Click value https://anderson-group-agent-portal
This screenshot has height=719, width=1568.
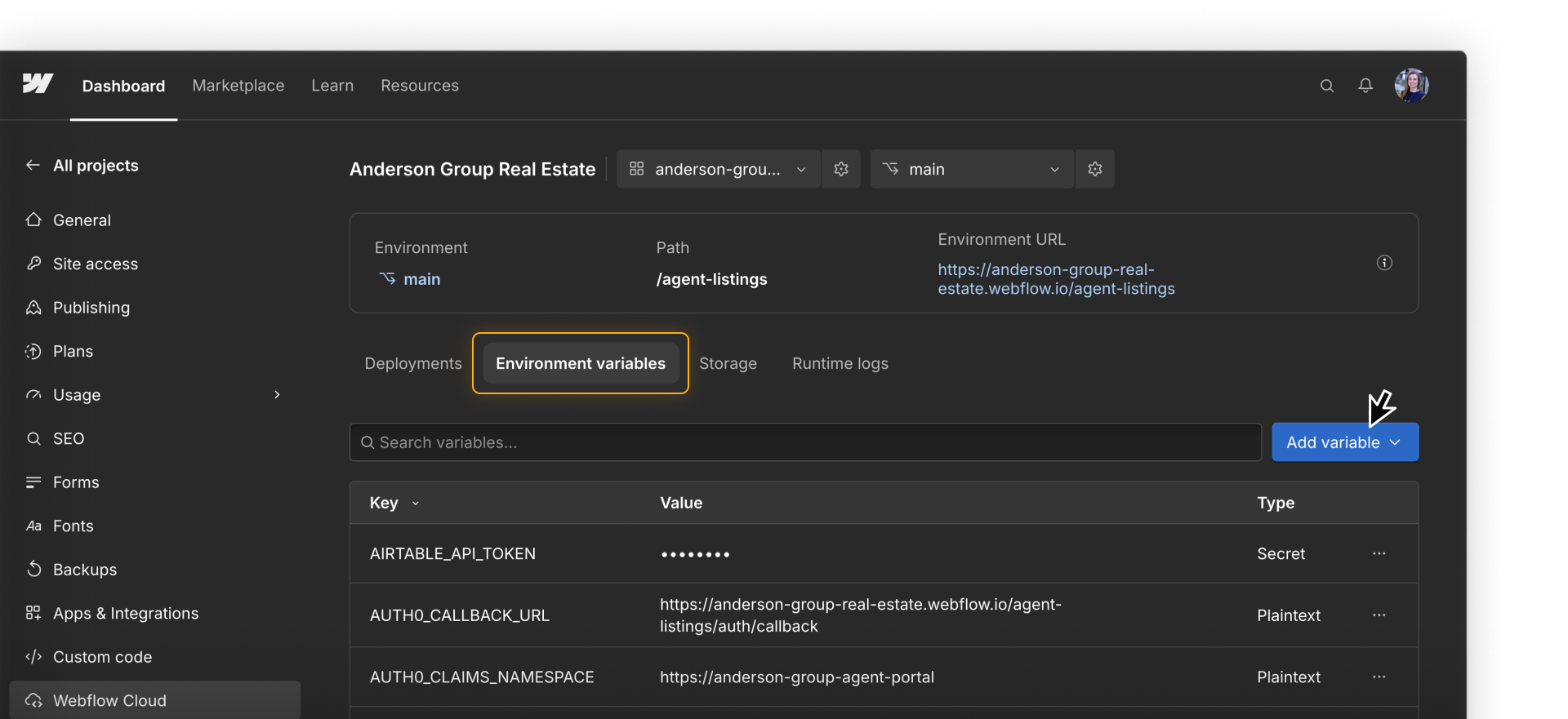(797, 677)
